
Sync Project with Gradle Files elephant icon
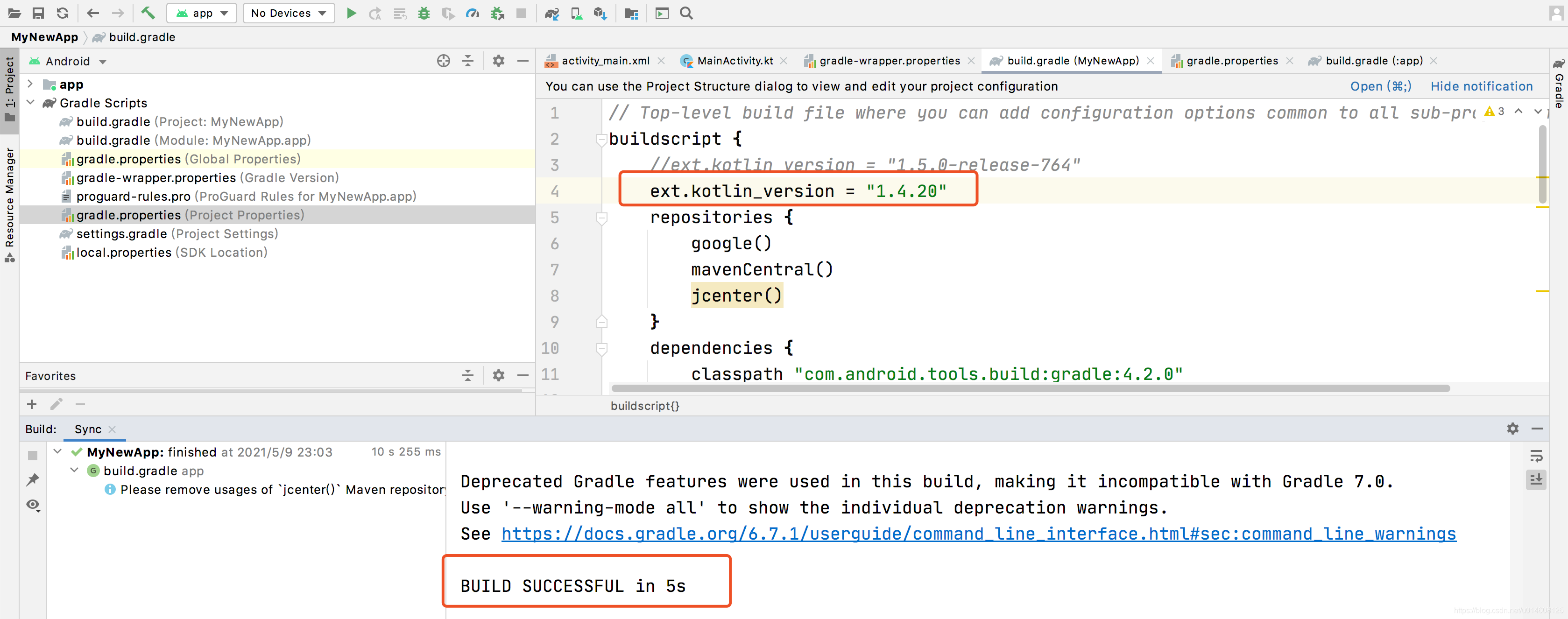(552, 13)
